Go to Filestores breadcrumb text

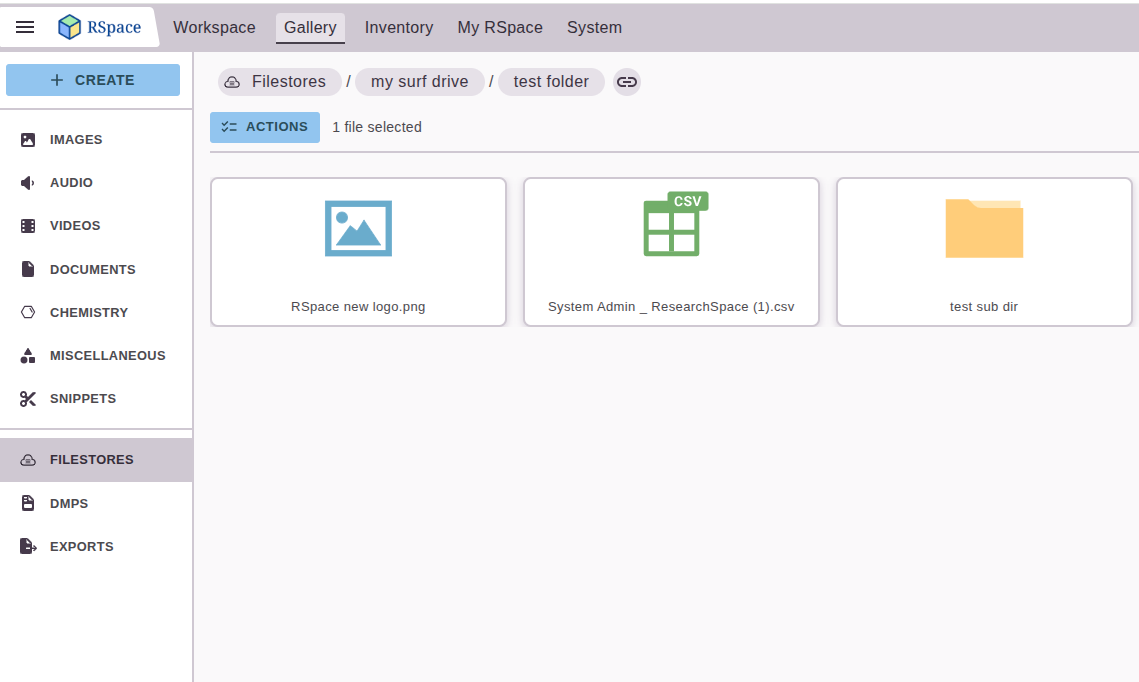(288, 81)
